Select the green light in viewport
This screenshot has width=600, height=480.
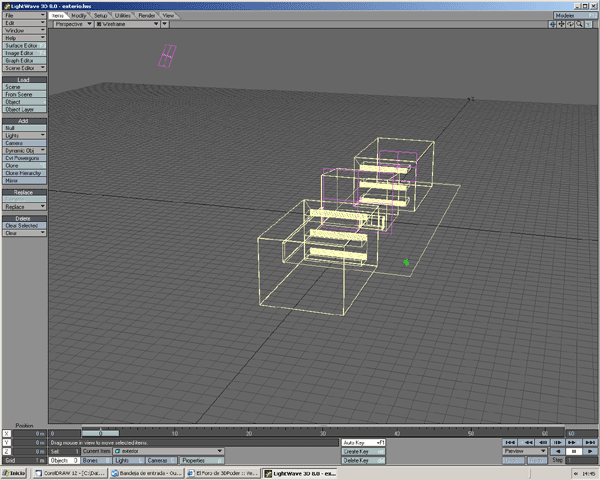point(406,263)
